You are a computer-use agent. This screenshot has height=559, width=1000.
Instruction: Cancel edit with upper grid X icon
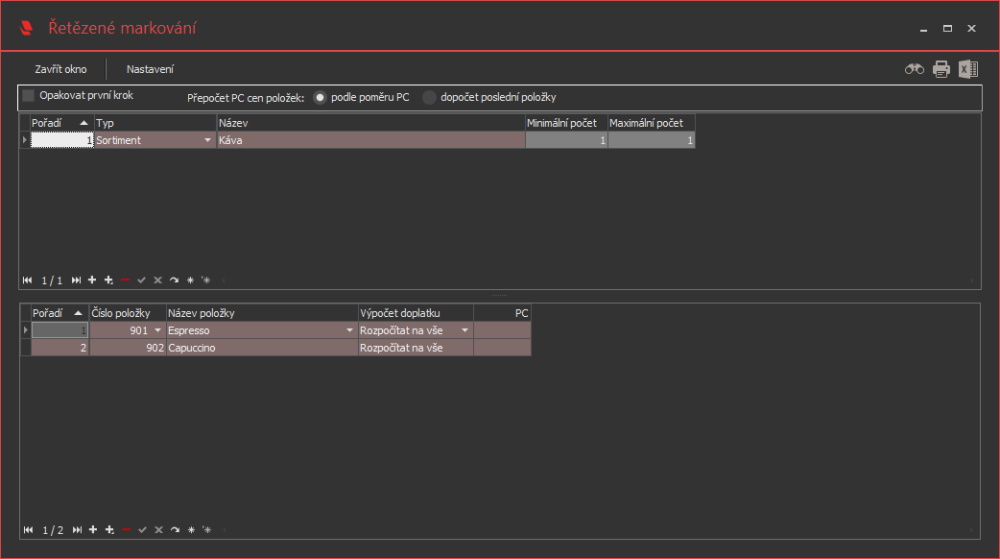pyautogui.click(x=158, y=280)
